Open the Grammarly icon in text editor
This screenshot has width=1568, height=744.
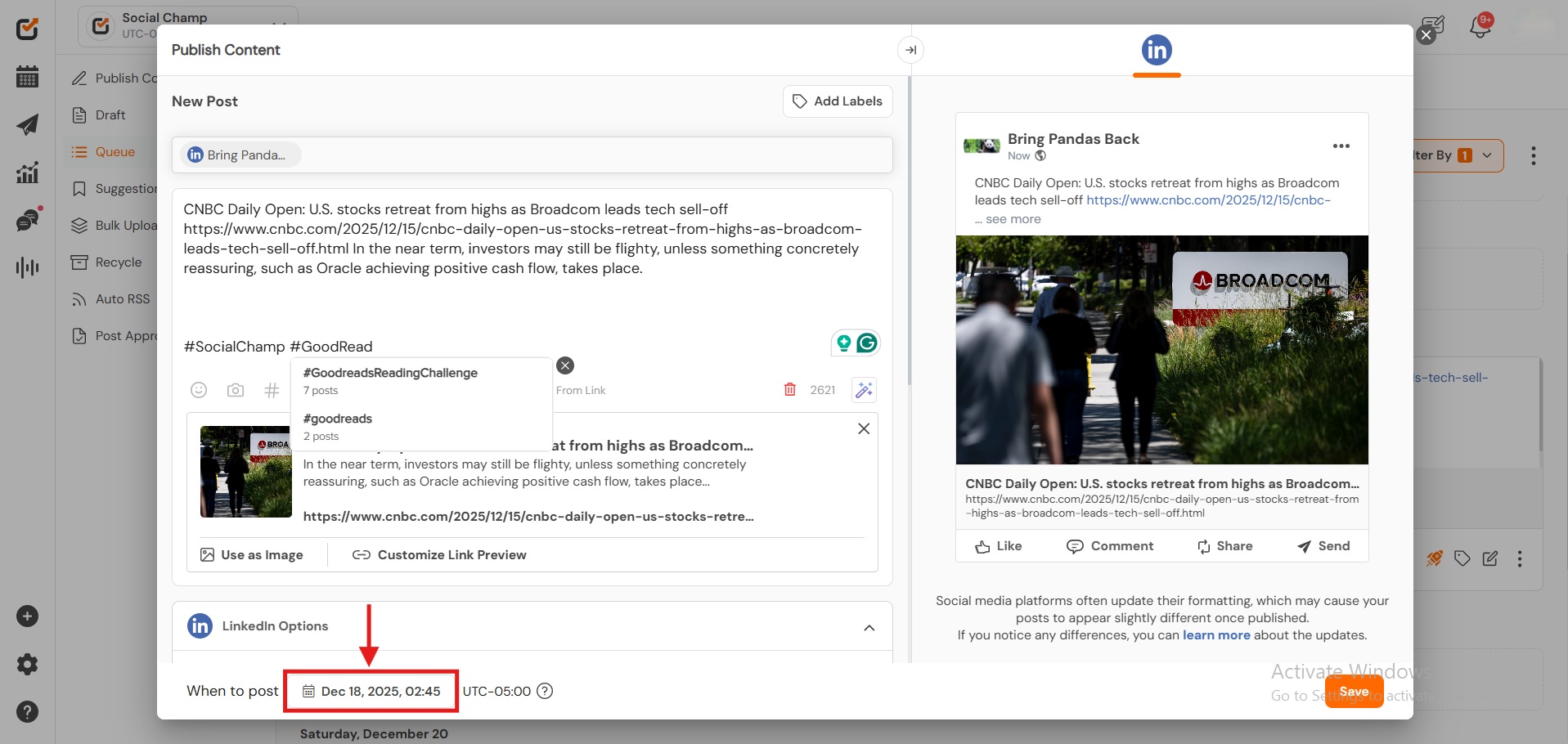[866, 343]
